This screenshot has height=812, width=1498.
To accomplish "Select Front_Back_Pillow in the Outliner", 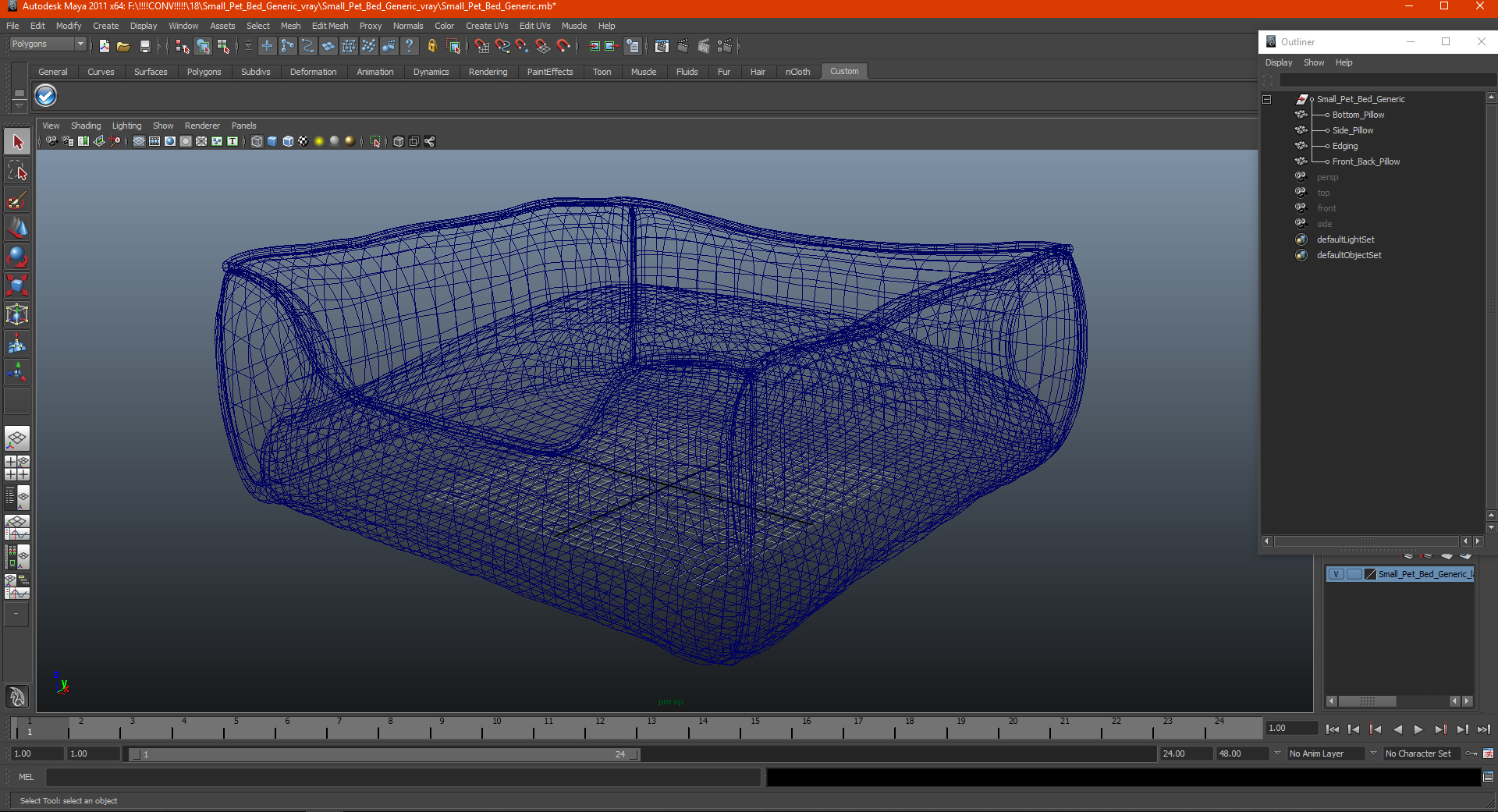I will click(x=1366, y=161).
